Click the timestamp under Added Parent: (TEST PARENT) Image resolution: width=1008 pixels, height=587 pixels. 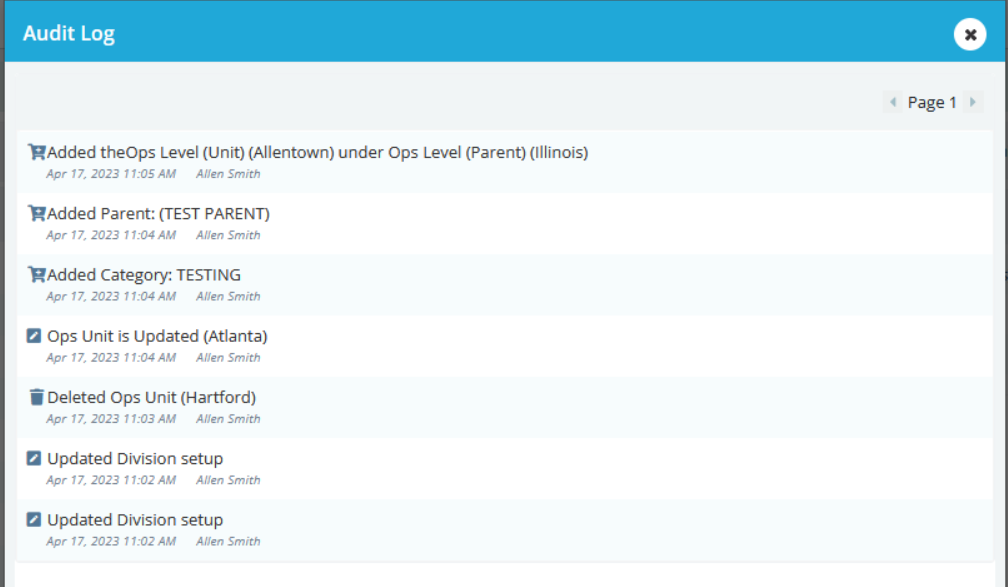(111, 235)
